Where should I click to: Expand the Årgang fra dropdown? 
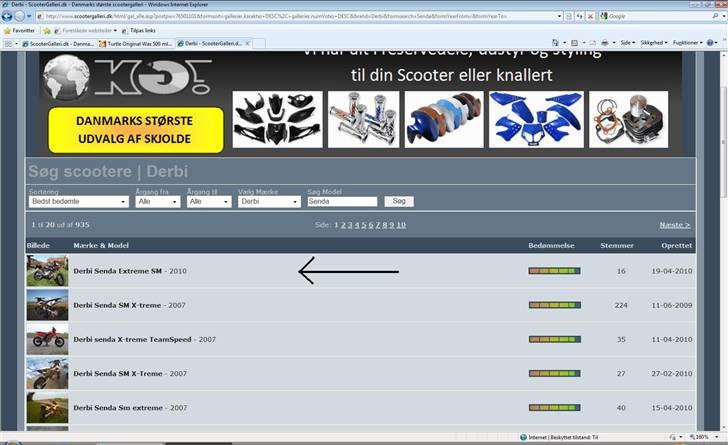coord(157,201)
